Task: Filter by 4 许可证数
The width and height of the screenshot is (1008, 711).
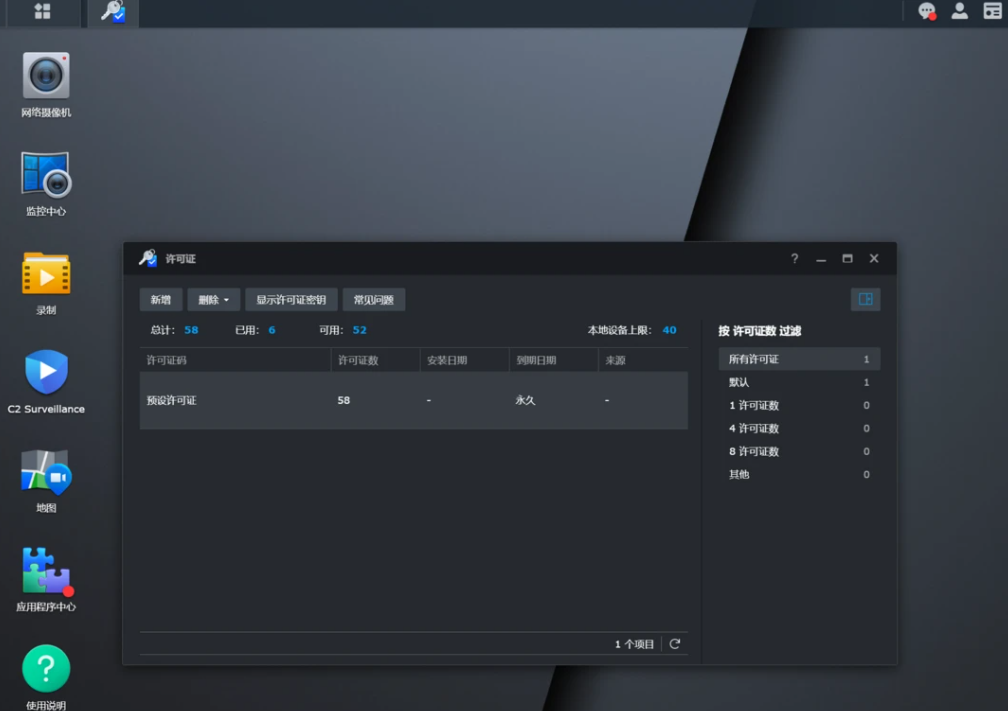Action: click(x=799, y=428)
